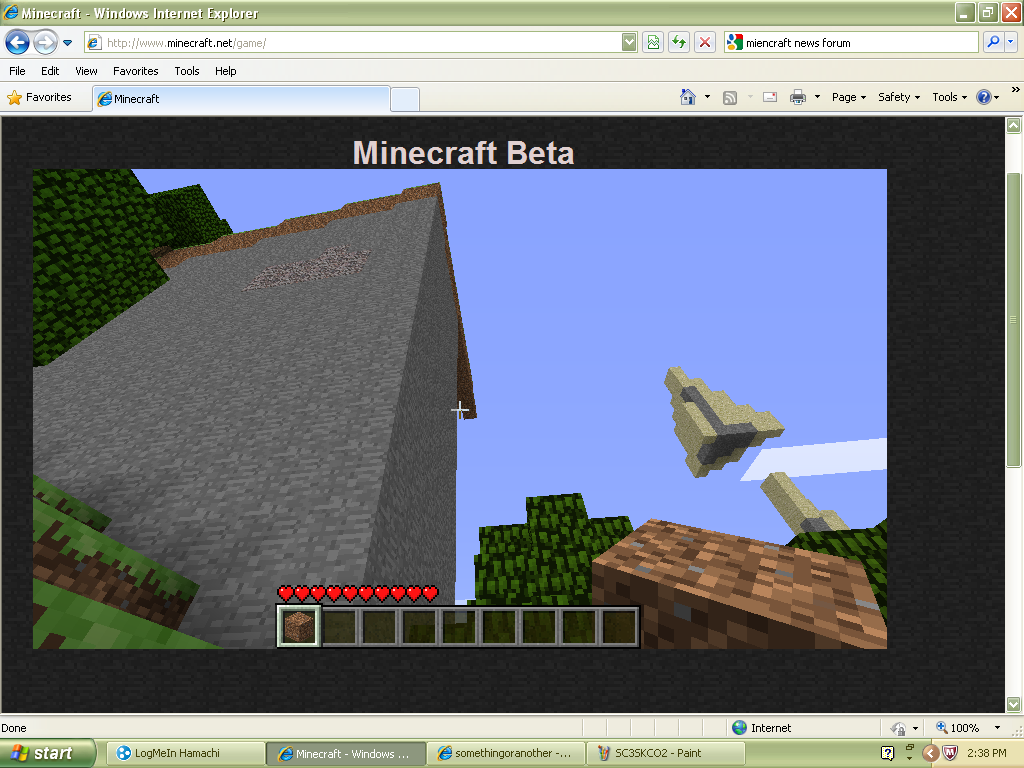Open the Safety command bar menu
1024x768 pixels.
click(x=899, y=97)
